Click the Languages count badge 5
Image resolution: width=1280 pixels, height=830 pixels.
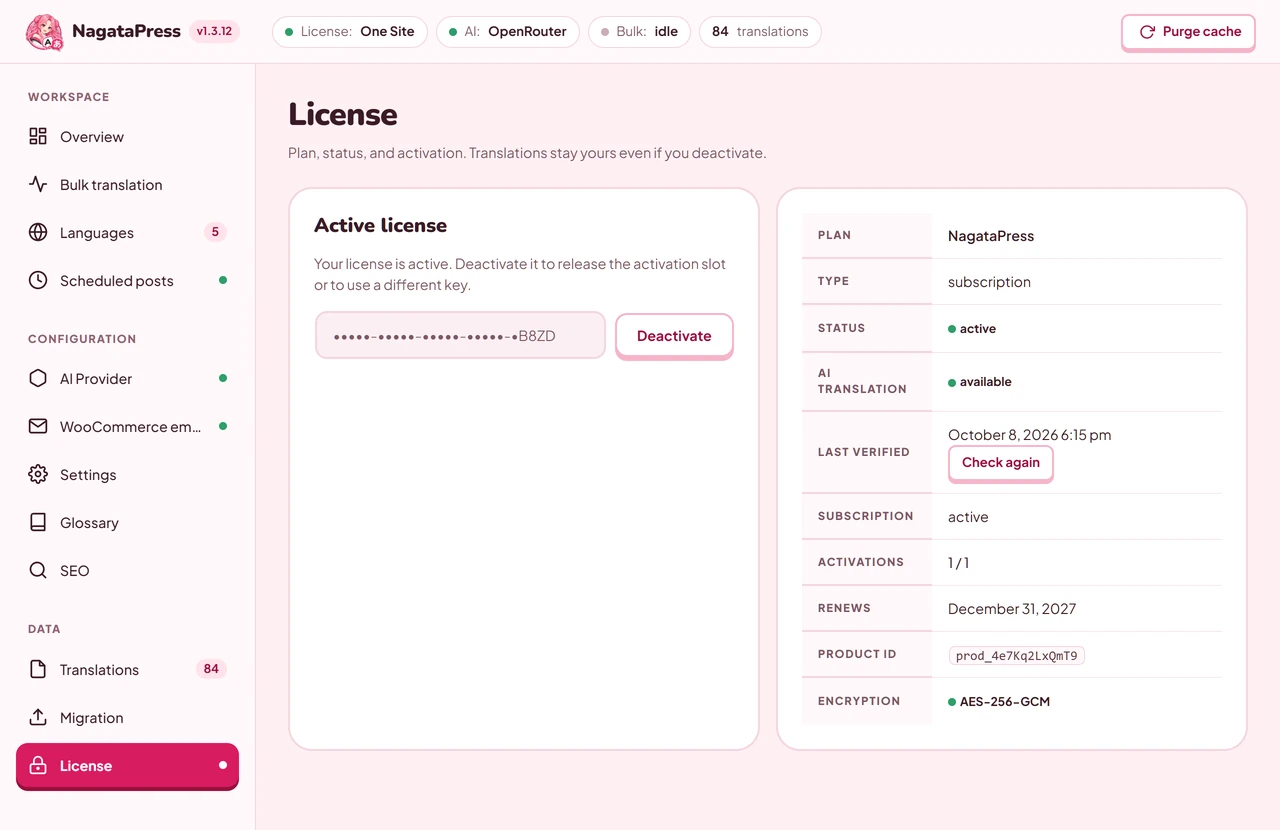pos(214,232)
